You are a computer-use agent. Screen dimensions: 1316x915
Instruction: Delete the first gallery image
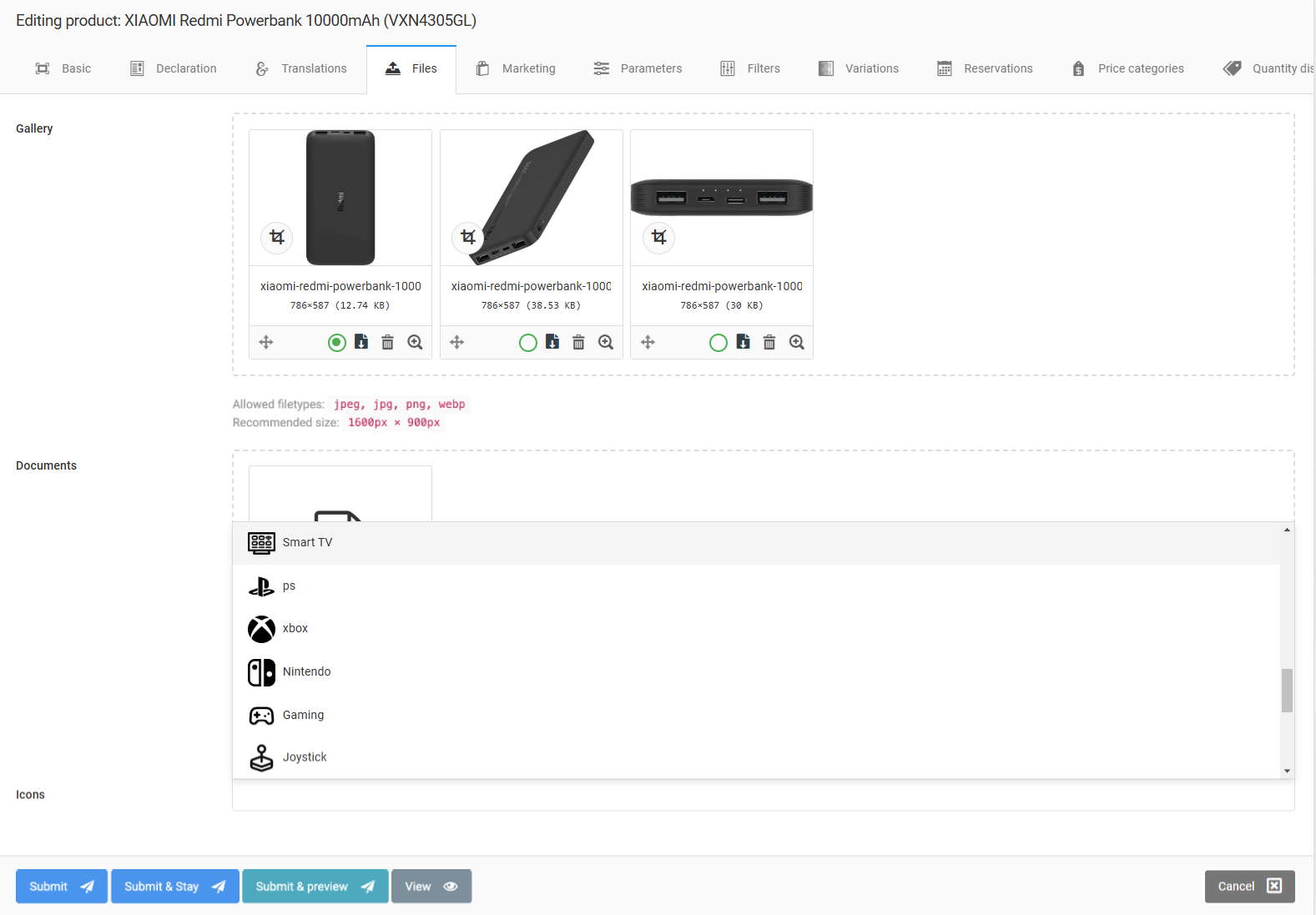click(387, 342)
